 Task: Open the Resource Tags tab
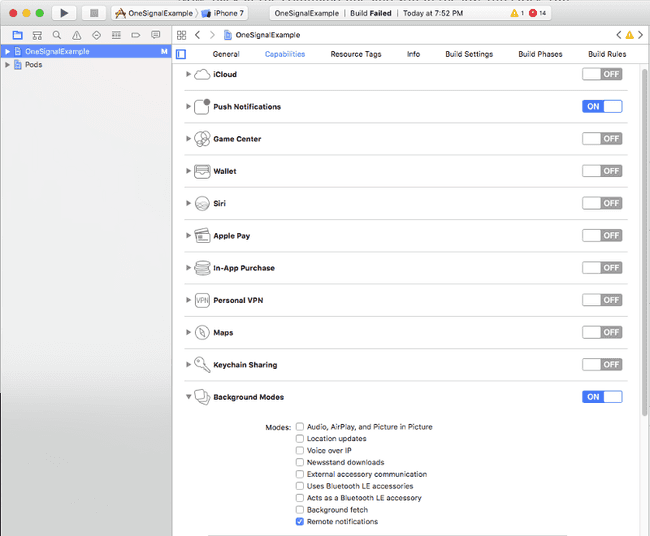356,54
